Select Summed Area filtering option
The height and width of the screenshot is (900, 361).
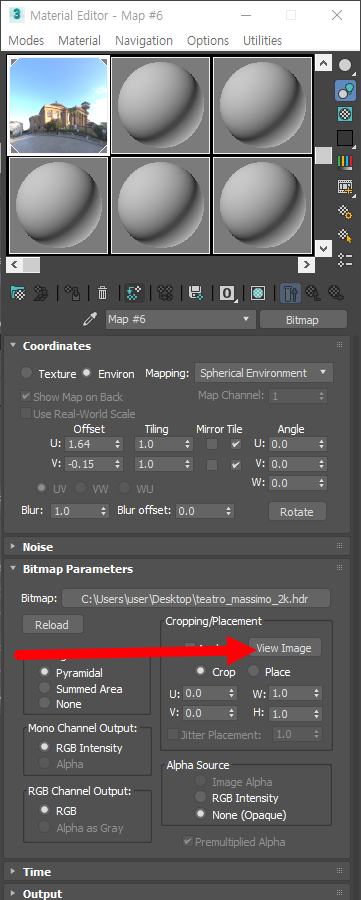pos(45,688)
